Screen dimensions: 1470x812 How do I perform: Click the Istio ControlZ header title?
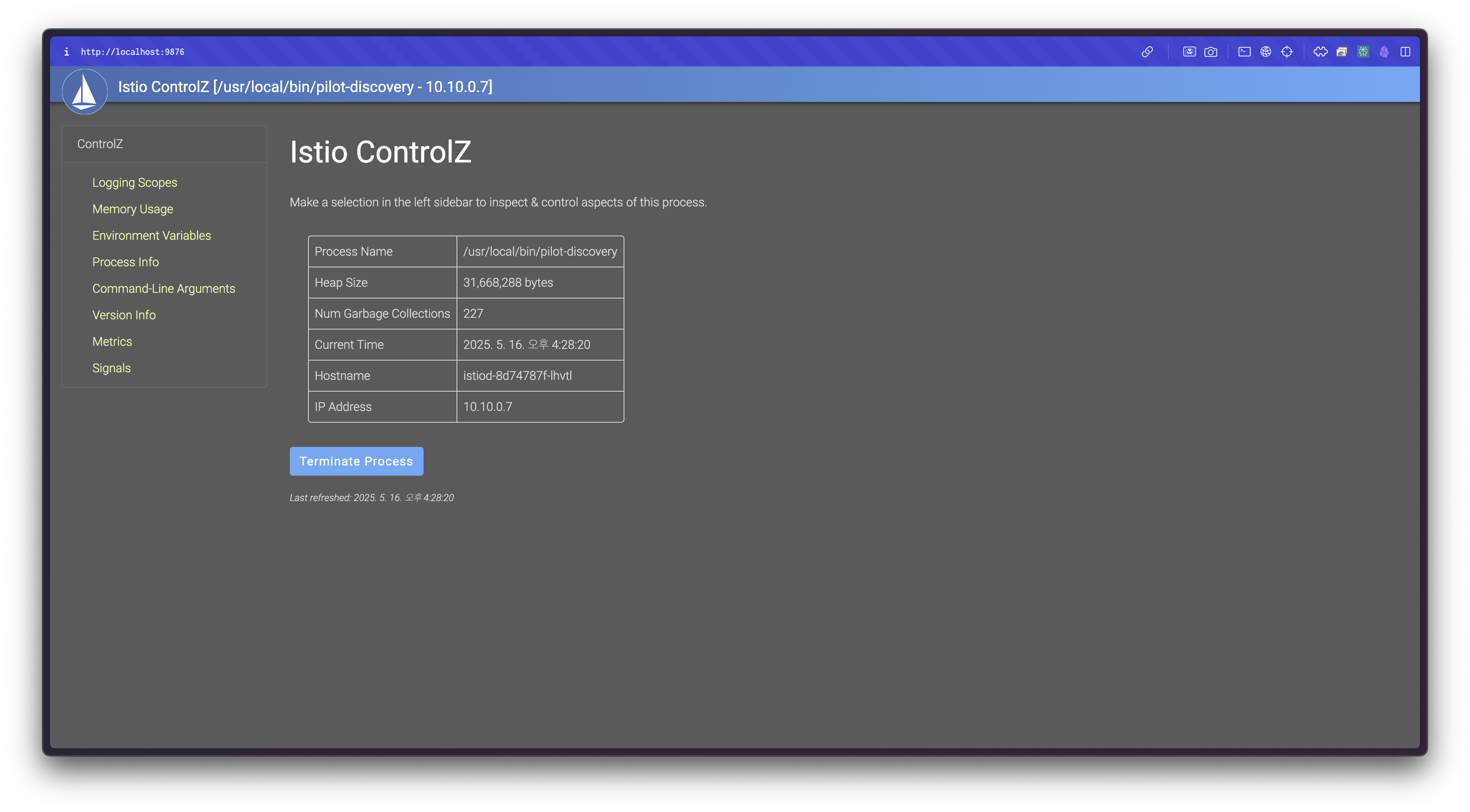click(305, 87)
